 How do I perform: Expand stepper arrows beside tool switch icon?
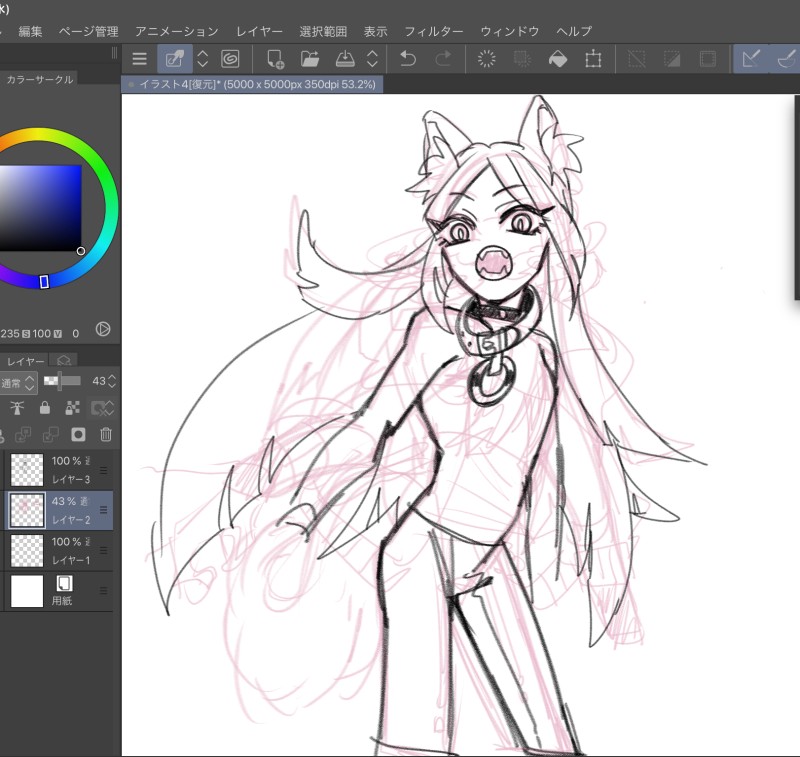(203, 59)
